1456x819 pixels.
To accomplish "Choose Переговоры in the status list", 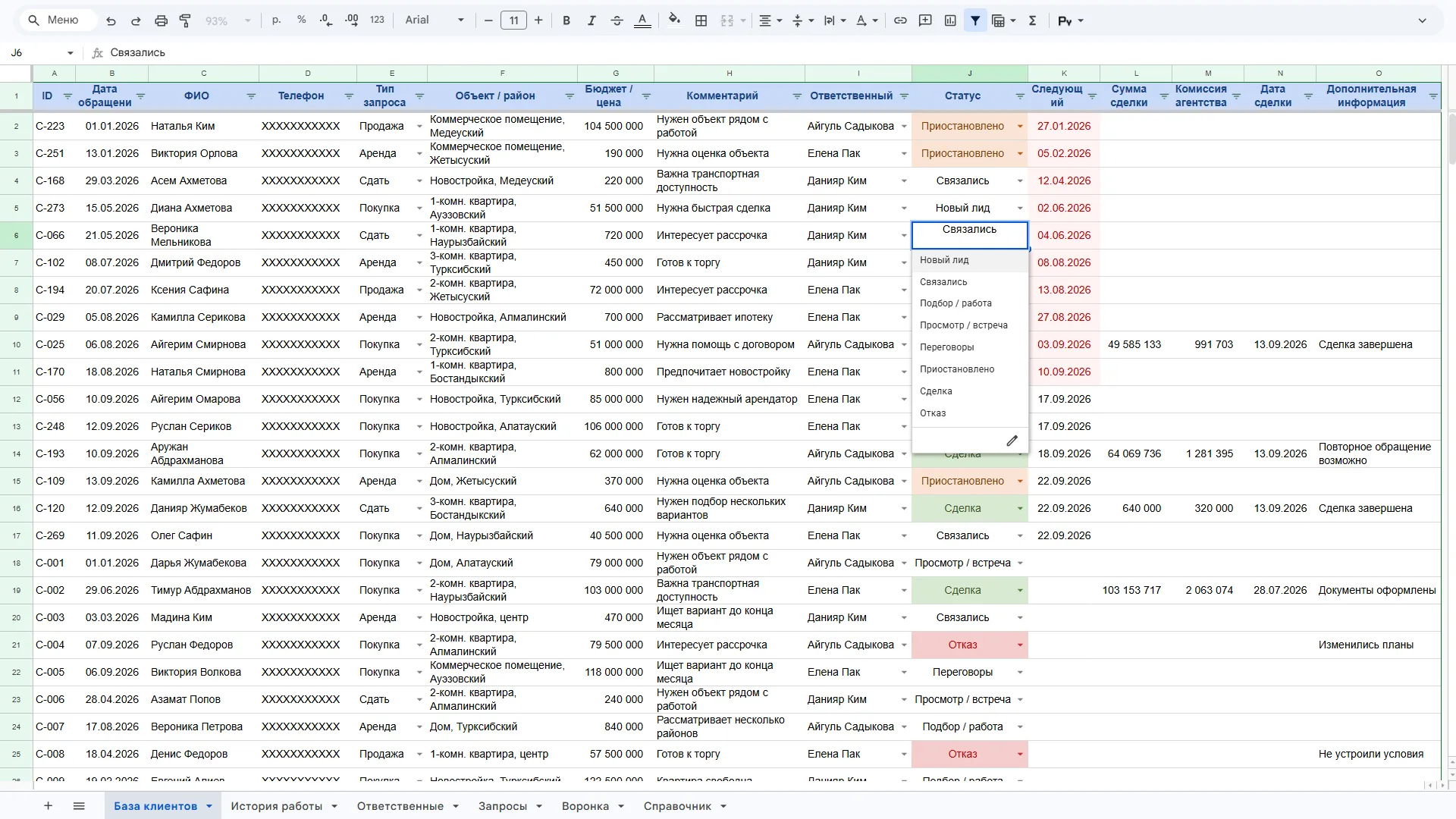I will pos(970,347).
